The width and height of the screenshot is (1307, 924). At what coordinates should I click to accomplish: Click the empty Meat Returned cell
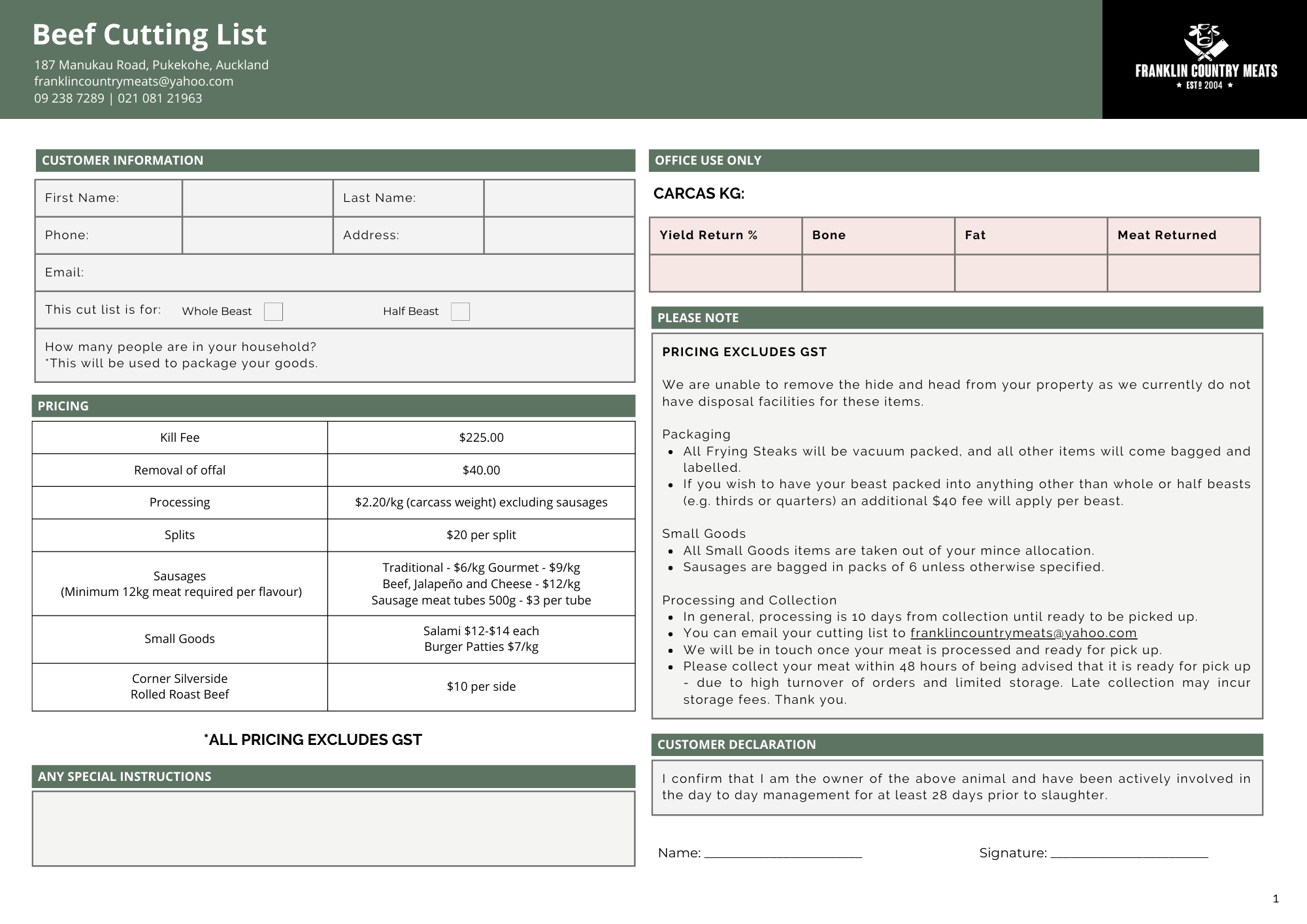[1184, 273]
